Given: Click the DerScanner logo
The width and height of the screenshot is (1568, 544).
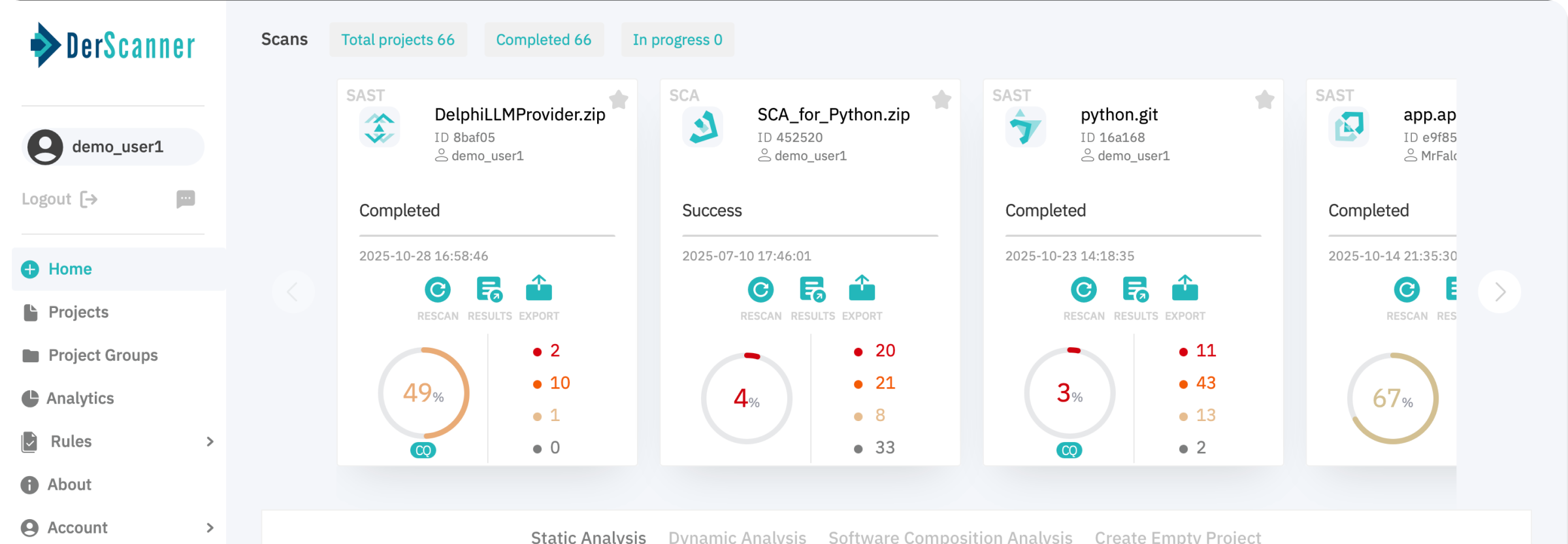Looking at the screenshot, I should point(113,46).
